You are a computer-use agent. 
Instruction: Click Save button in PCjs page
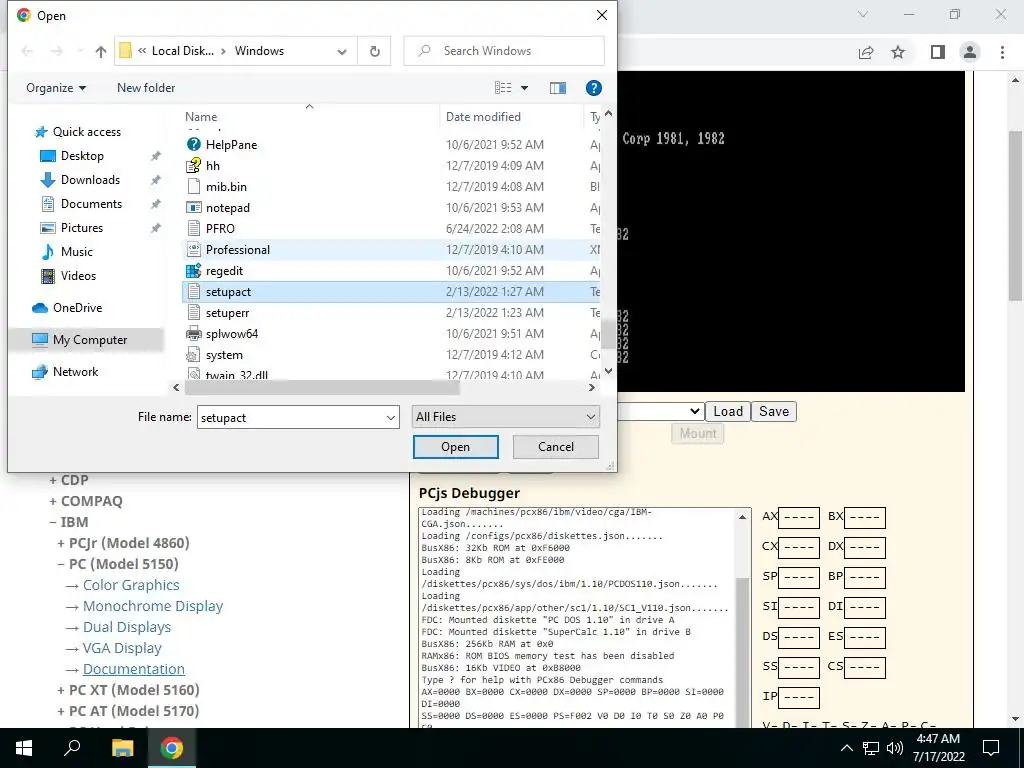pyautogui.click(x=774, y=411)
